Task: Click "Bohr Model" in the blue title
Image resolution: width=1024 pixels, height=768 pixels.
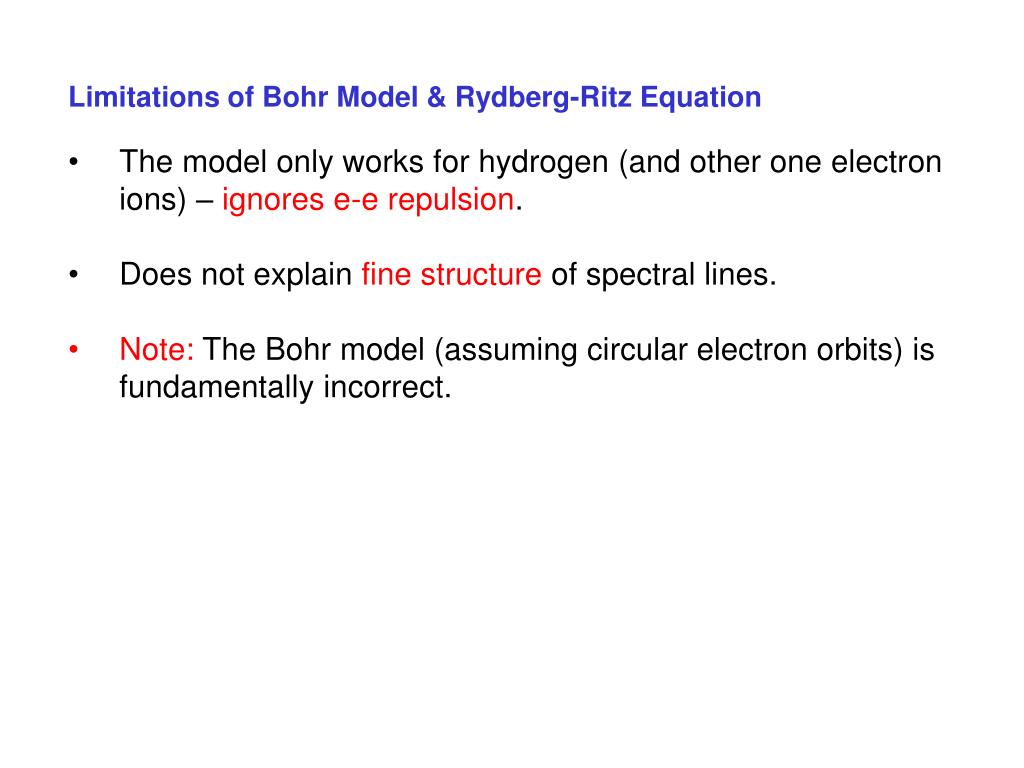Action: click(340, 97)
